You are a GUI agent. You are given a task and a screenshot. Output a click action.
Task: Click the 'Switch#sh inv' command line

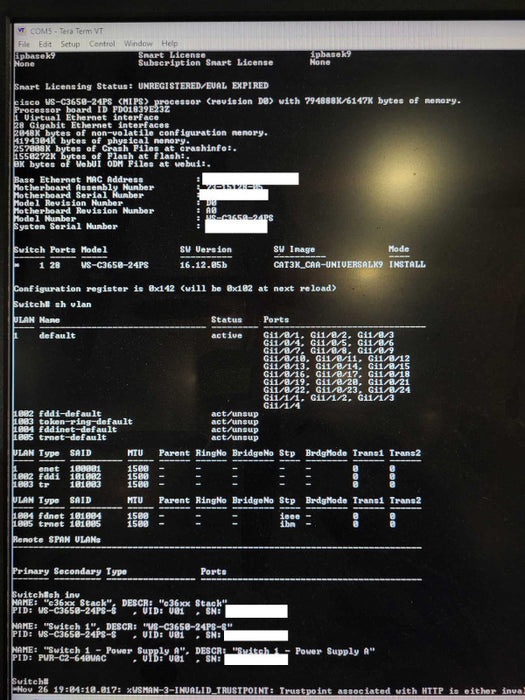click(x=46, y=595)
